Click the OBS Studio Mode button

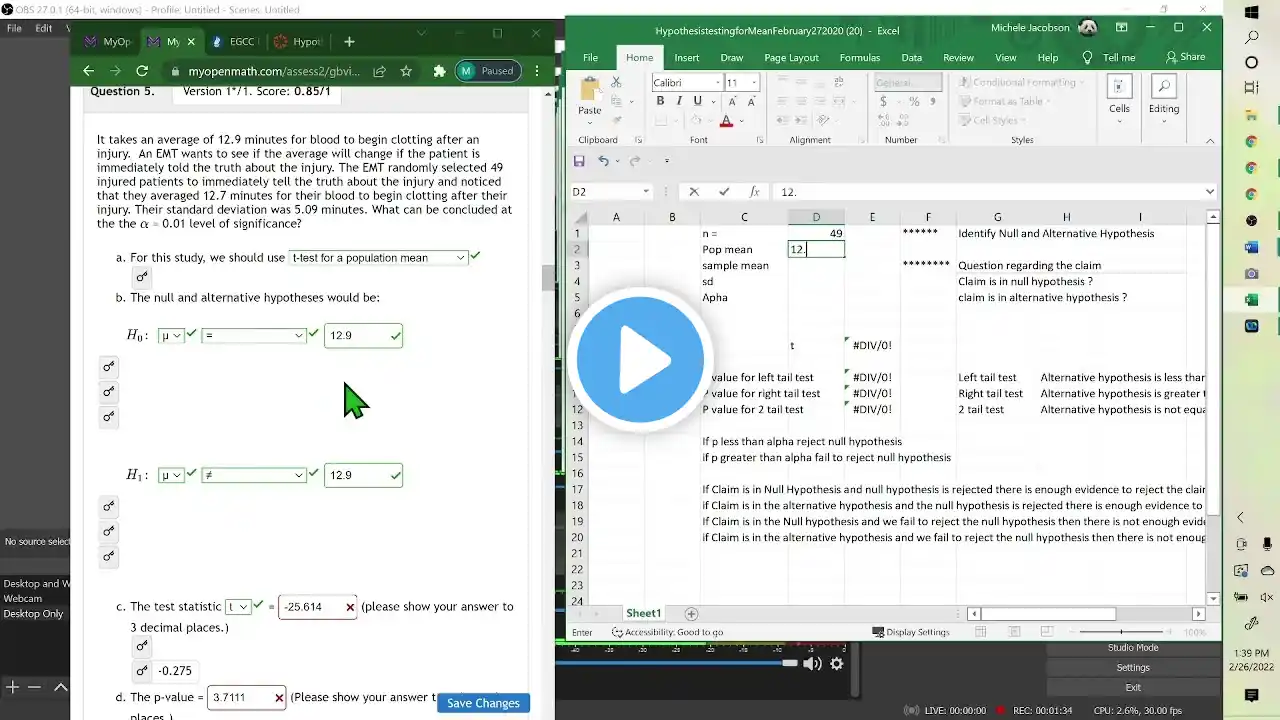[1132, 648]
